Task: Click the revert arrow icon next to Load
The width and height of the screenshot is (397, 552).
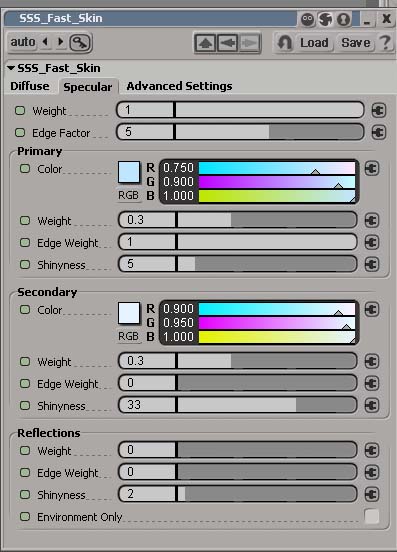Action: (284, 43)
